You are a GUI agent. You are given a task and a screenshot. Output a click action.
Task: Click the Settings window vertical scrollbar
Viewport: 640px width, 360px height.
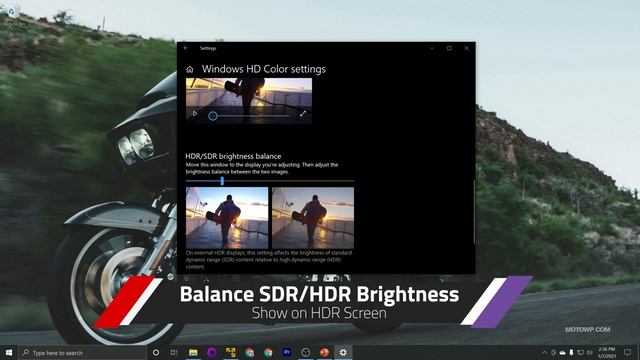pos(474,211)
